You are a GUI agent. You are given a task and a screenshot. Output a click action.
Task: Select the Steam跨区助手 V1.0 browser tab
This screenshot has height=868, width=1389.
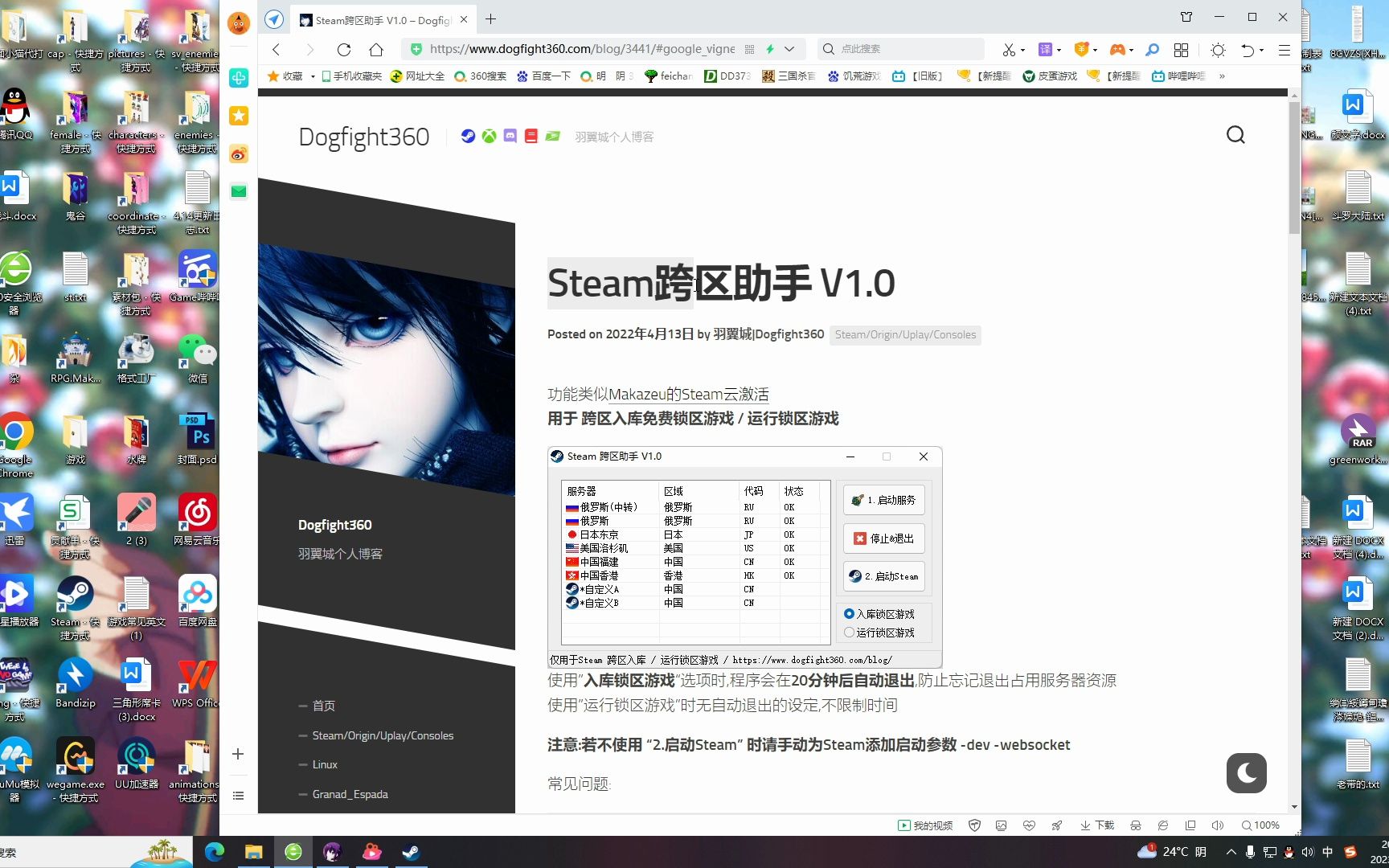384,20
